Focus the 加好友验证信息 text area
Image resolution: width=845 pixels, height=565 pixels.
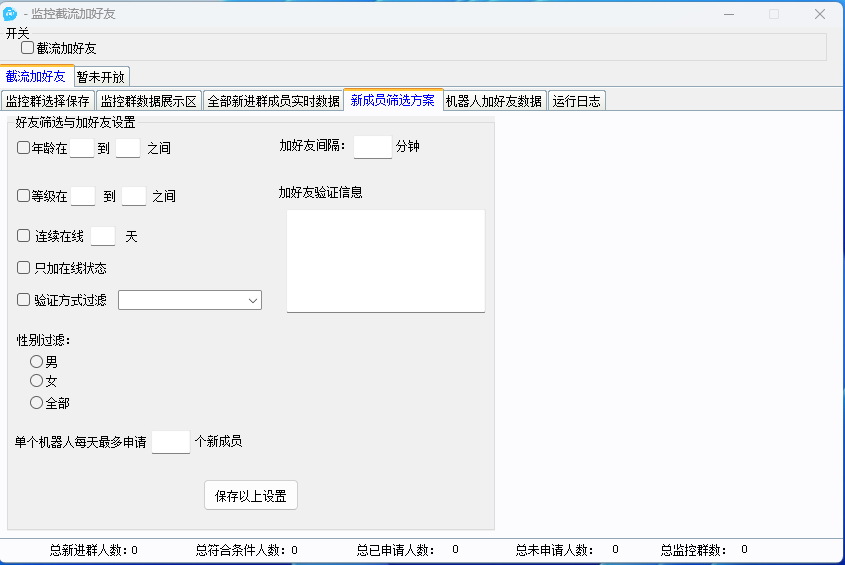click(385, 260)
